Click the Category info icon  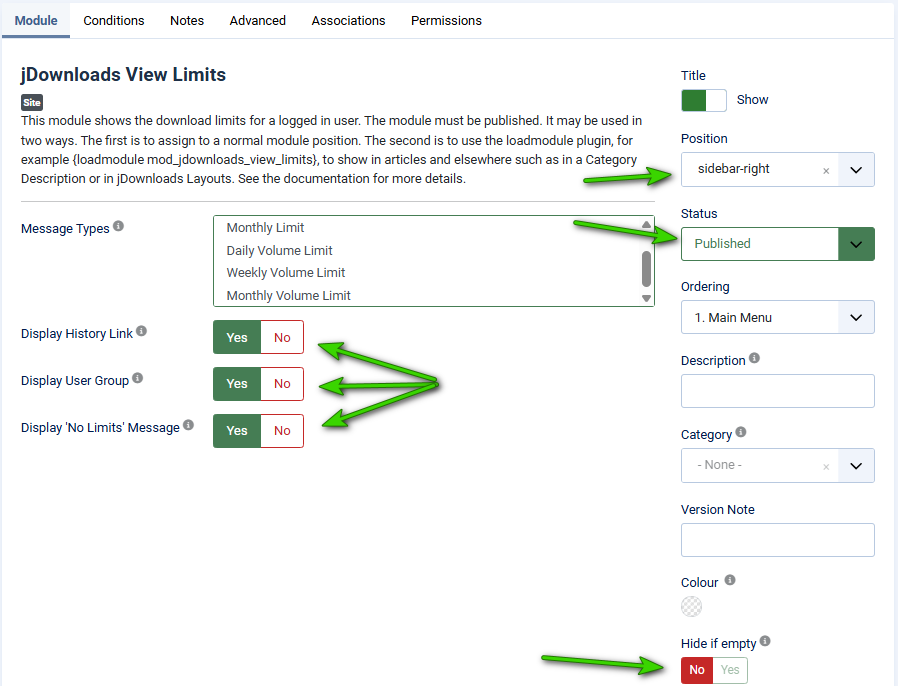pyautogui.click(x=741, y=432)
